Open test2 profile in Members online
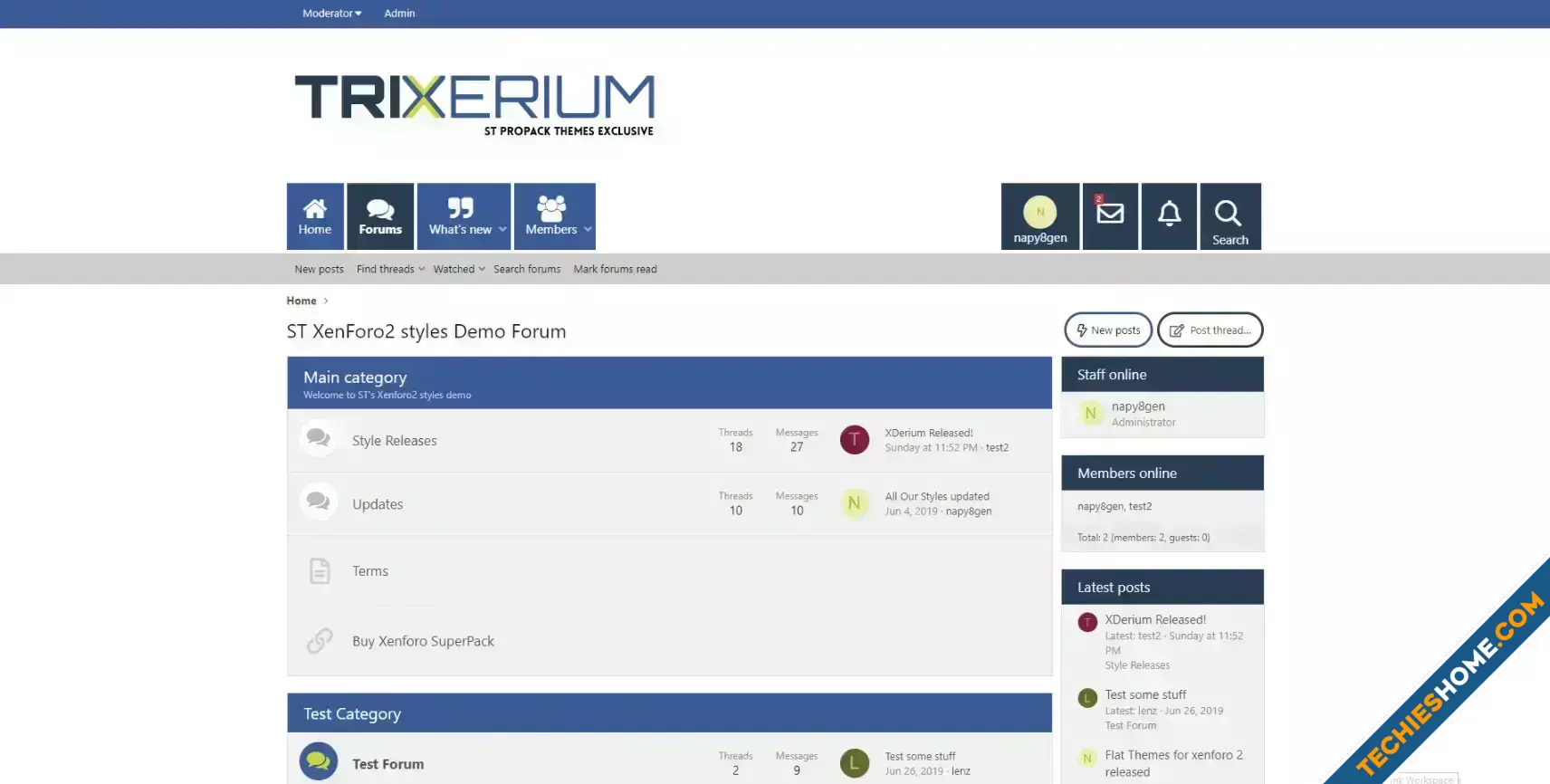1550x784 pixels. point(1141,506)
